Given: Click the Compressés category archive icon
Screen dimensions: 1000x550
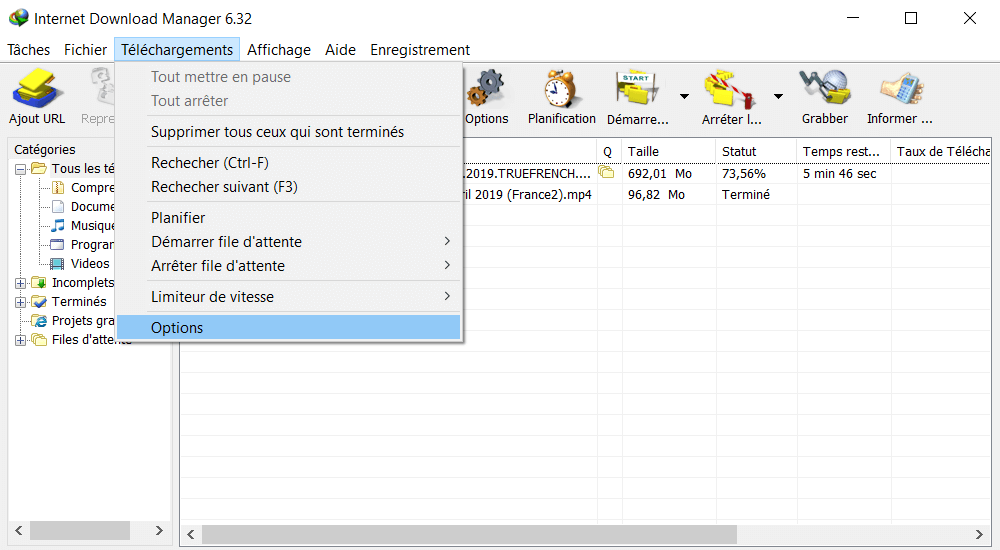Looking at the screenshot, I should (58, 188).
